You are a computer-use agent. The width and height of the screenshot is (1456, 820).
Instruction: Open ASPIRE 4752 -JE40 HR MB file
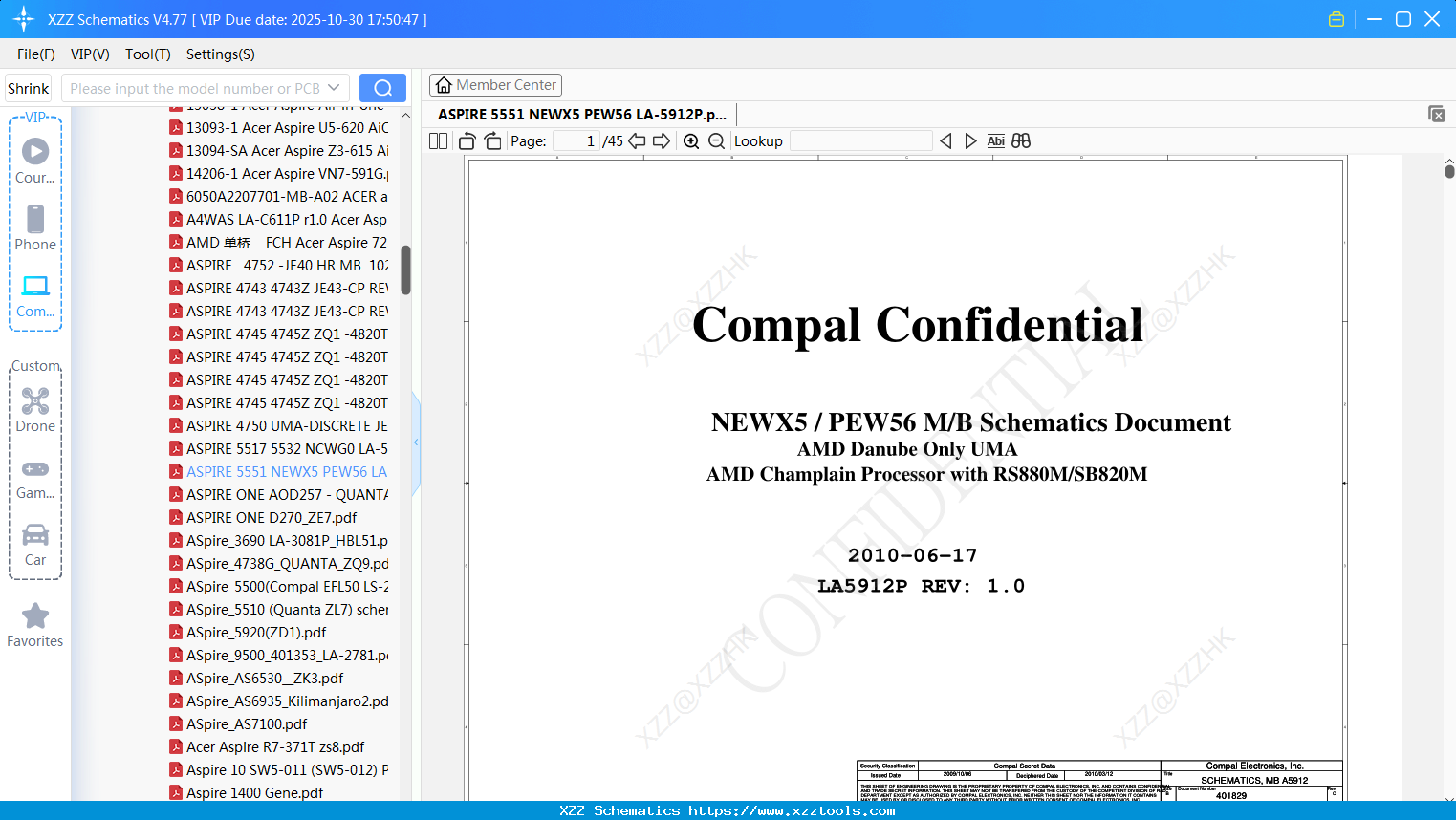click(287, 265)
